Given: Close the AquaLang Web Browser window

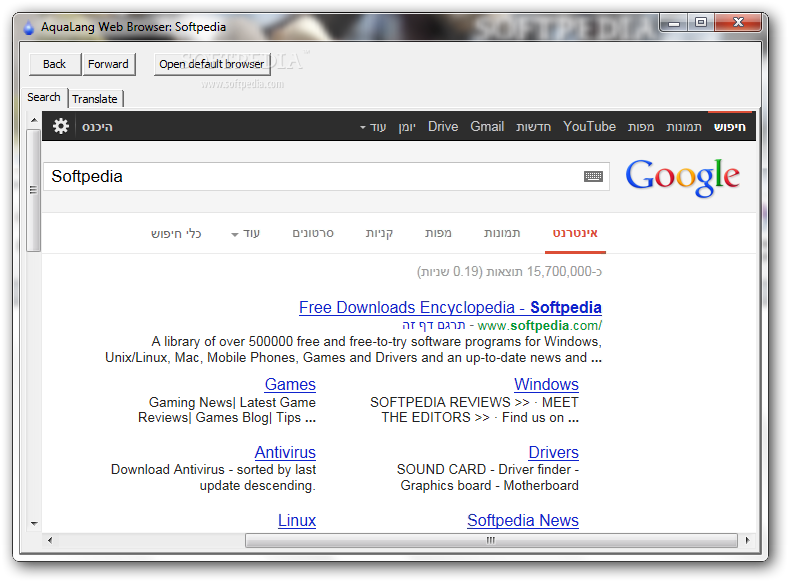Looking at the screenshot, I should [738, 23].
